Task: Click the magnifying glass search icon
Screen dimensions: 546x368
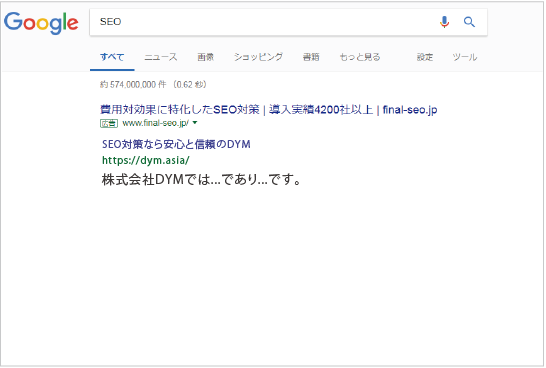Action: [469, 22]
